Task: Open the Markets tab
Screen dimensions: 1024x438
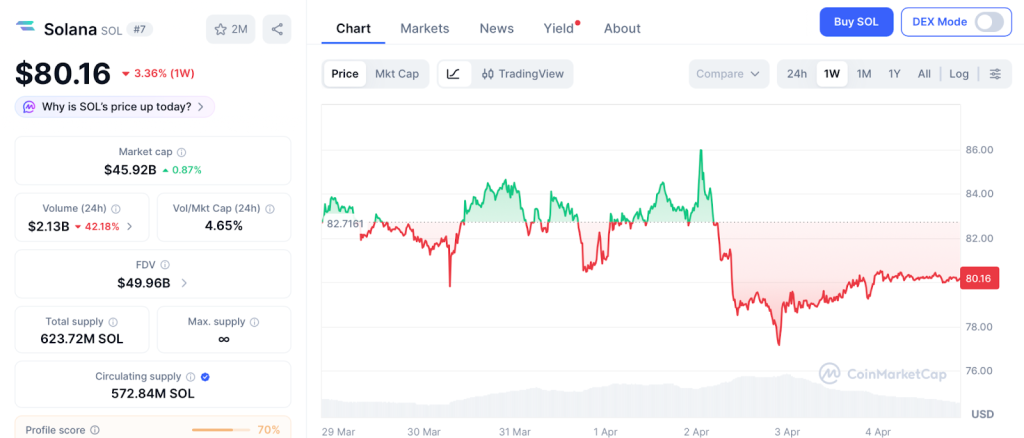Action: coord(425,28)
